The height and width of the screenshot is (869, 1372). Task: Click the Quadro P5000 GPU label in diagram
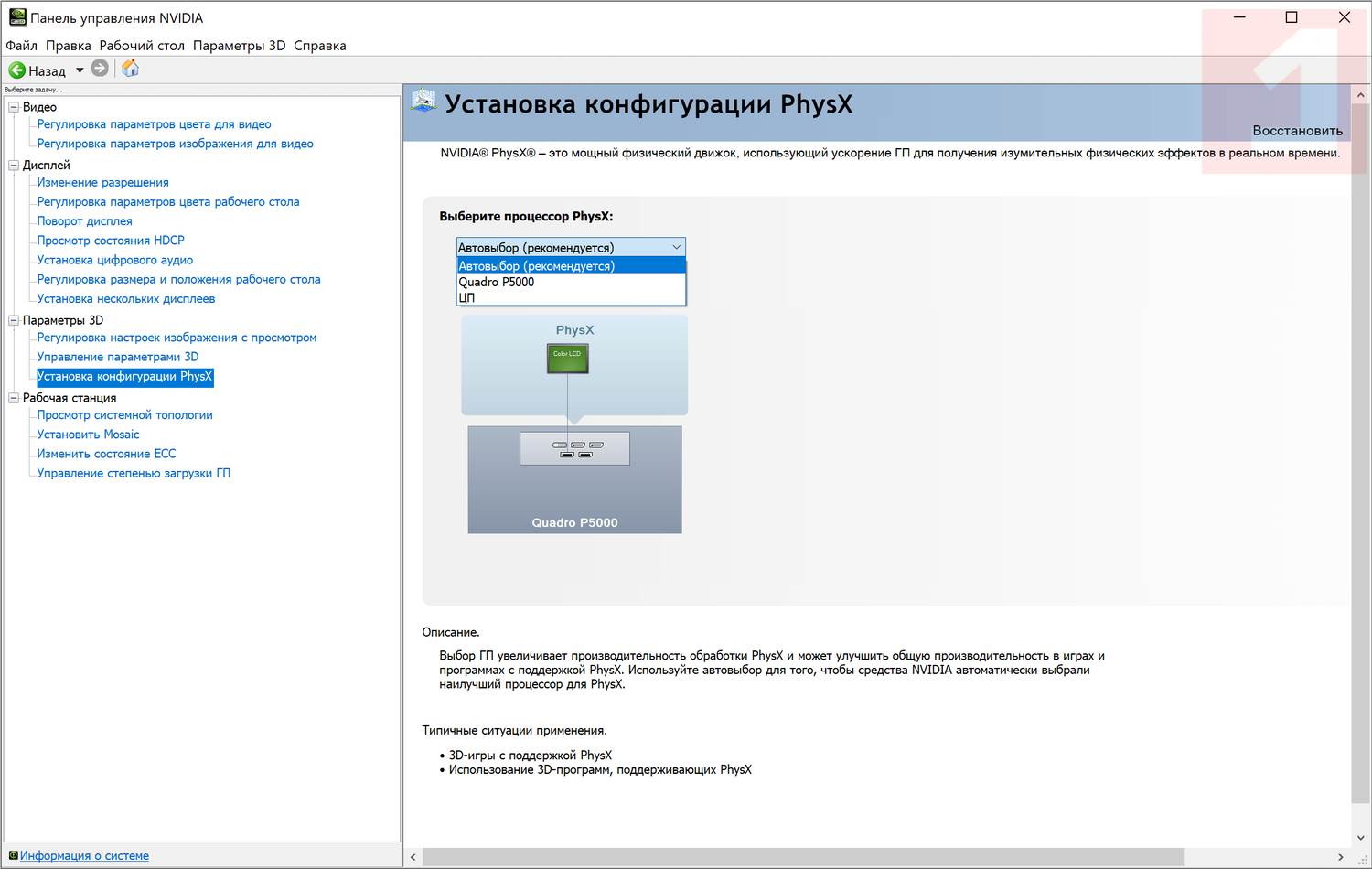574,523
